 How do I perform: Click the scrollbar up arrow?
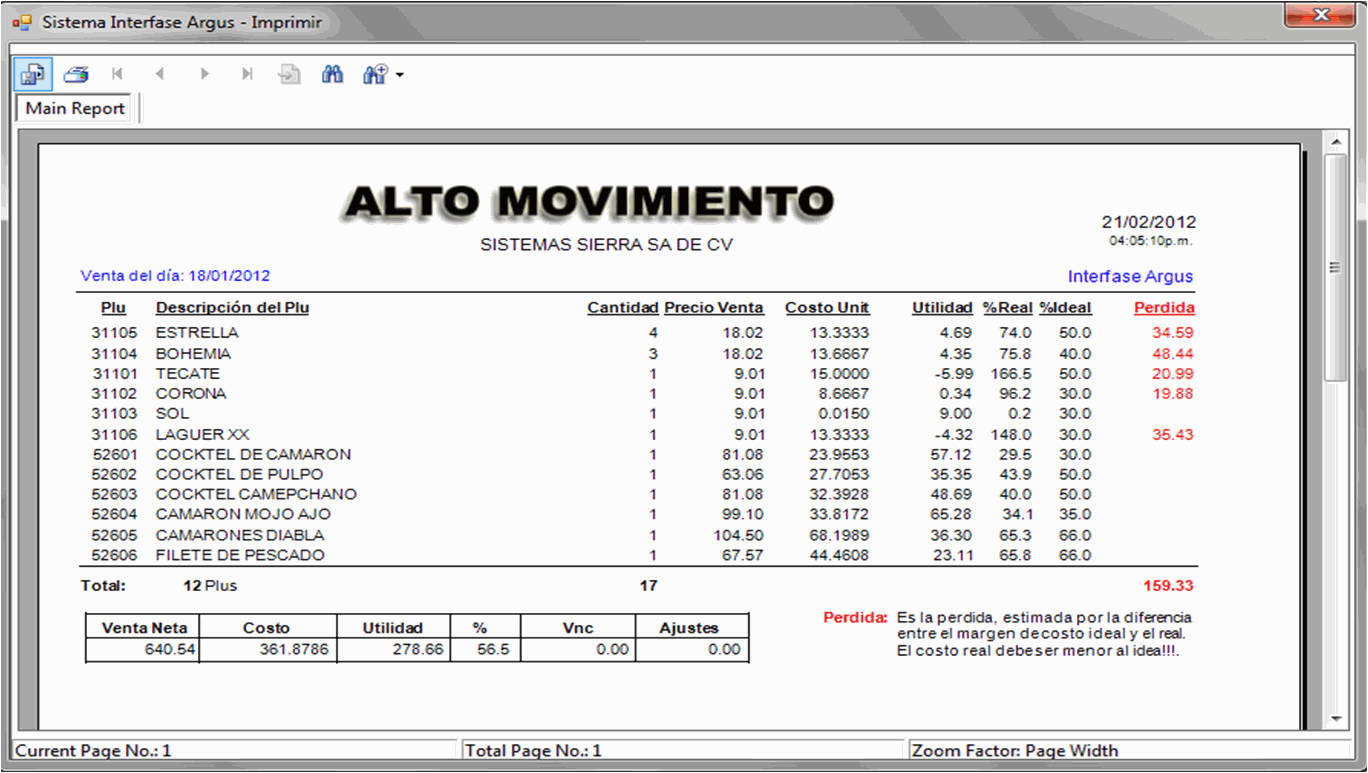coord(1335,141)
